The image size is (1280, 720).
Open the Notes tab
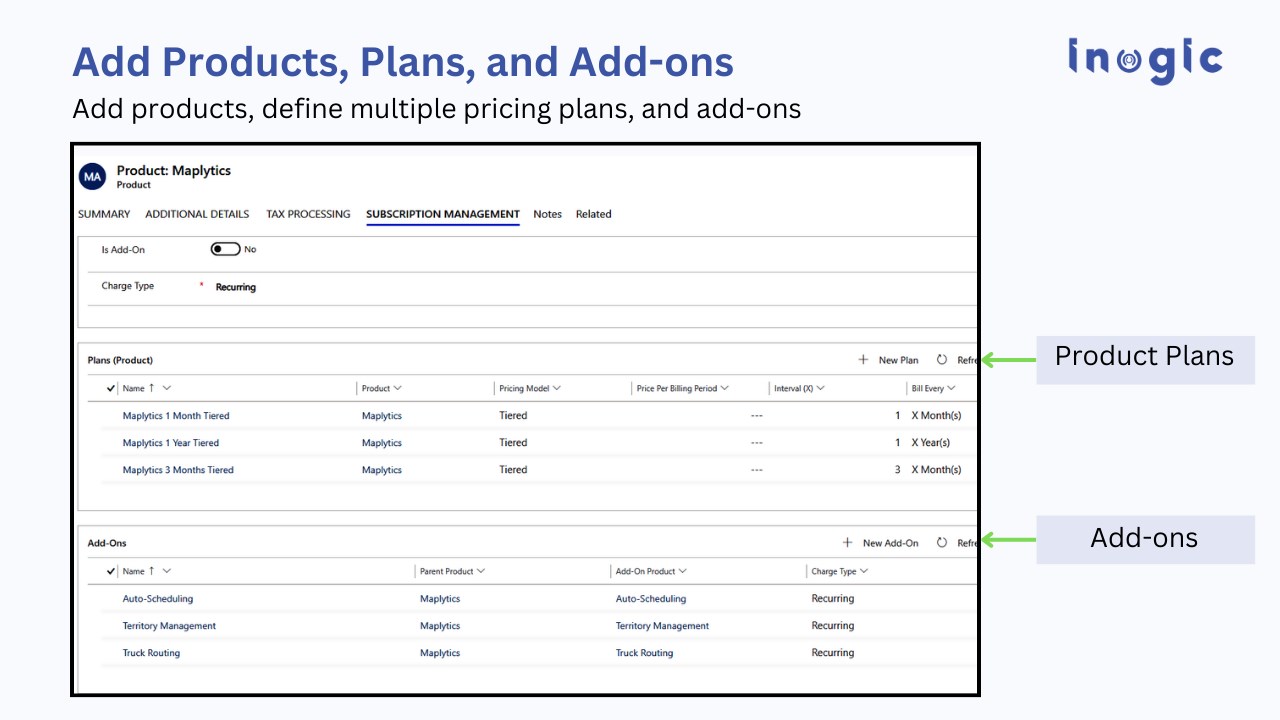click(x=547, y=214)
